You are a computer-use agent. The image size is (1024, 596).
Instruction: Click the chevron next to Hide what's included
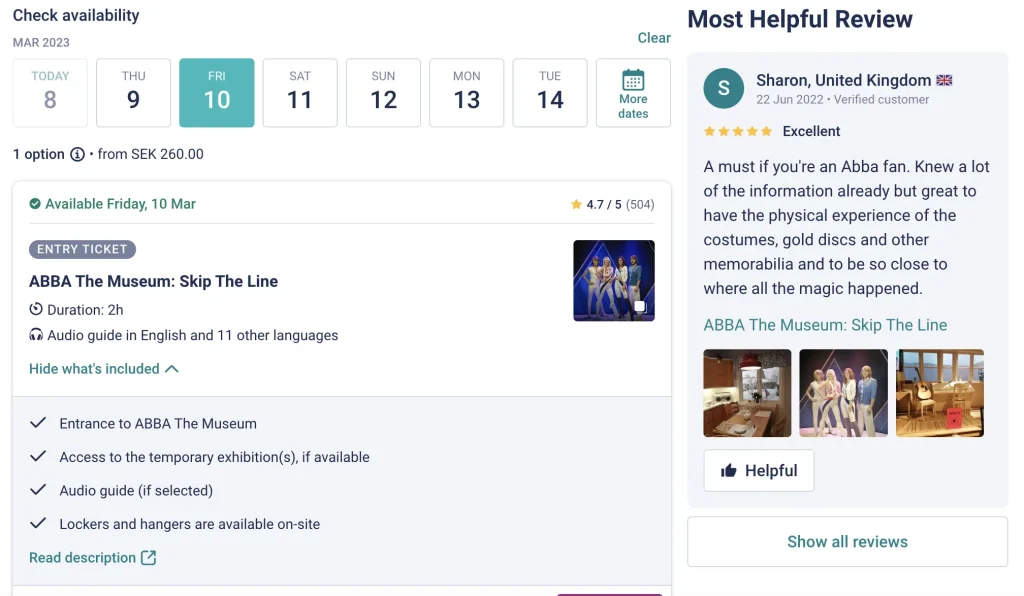[172, 369]
